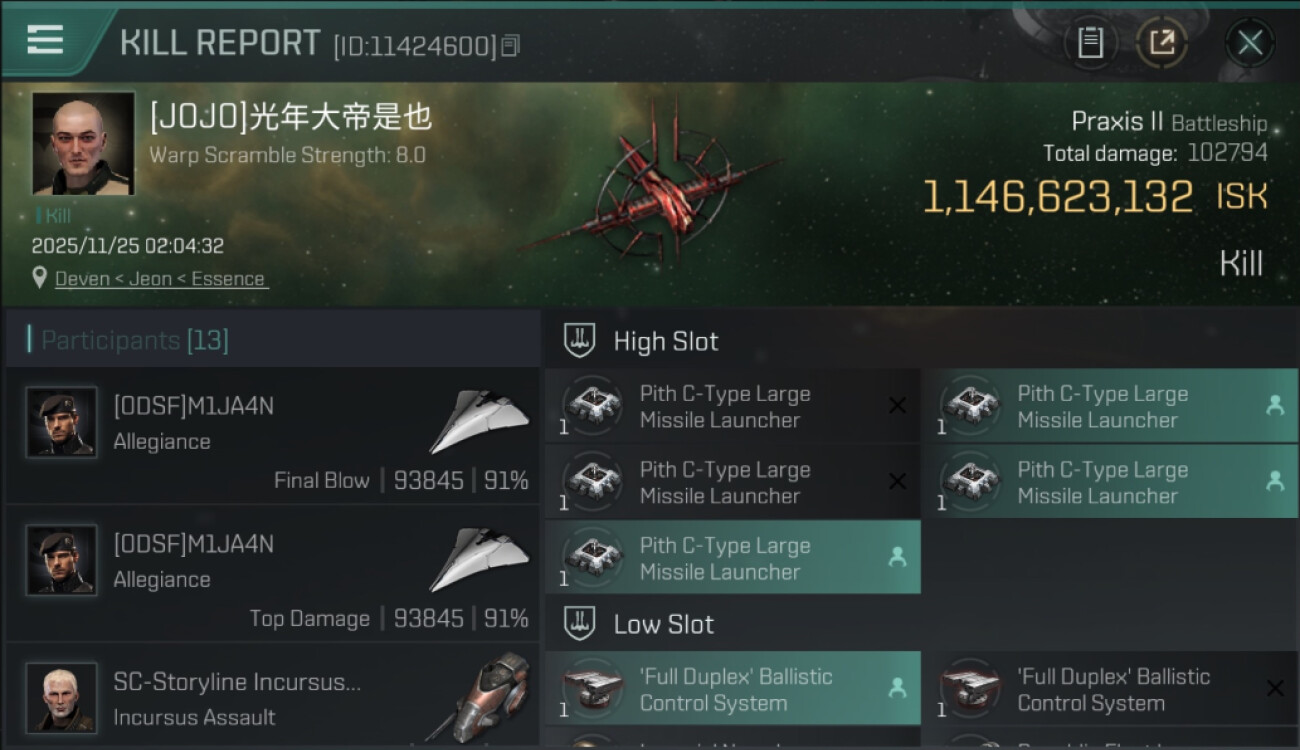This screenshot has height=750, width=1300.
Task: Select first destroyed Pith C-Type Large Missile Launcher
Action: tap(733, 406)
